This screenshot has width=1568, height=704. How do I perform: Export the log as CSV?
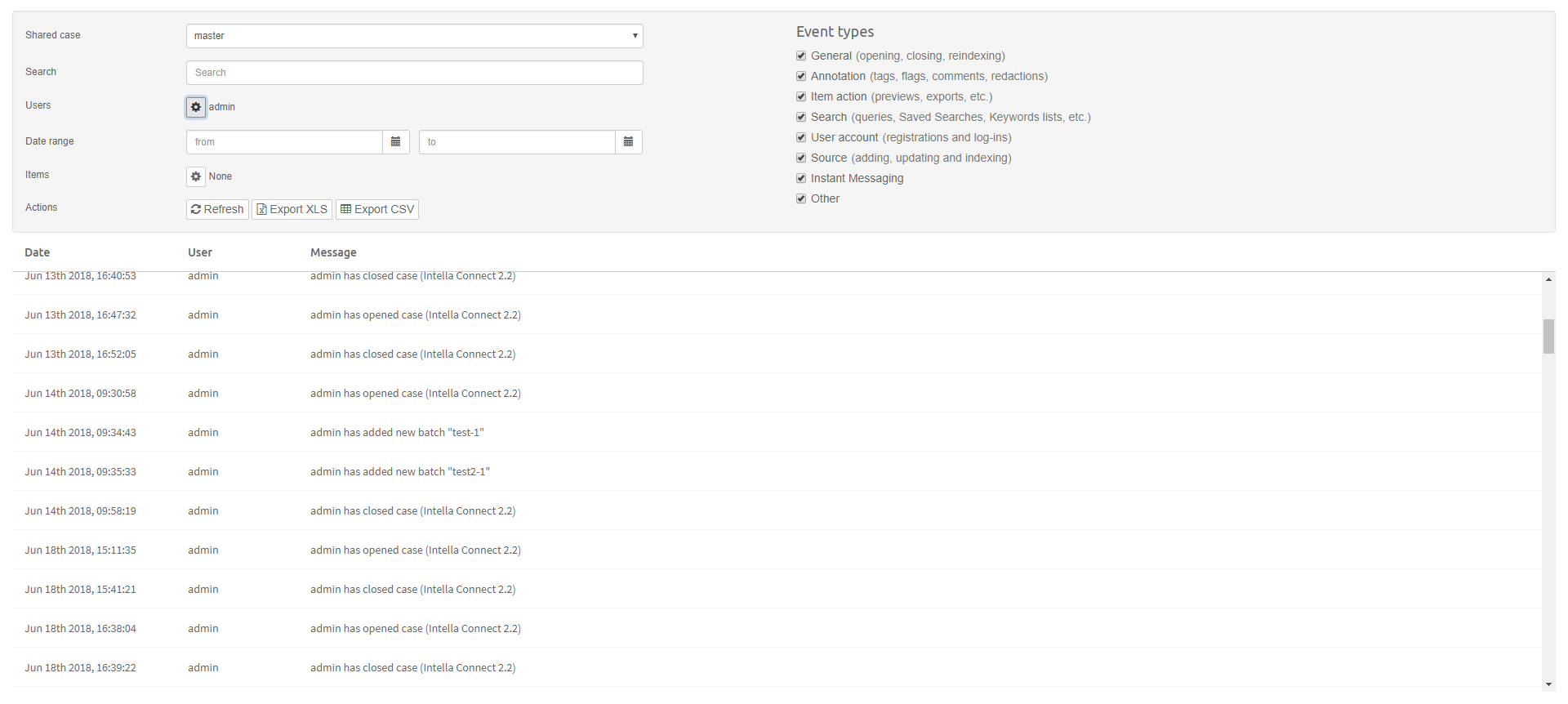tap(377, 210)
